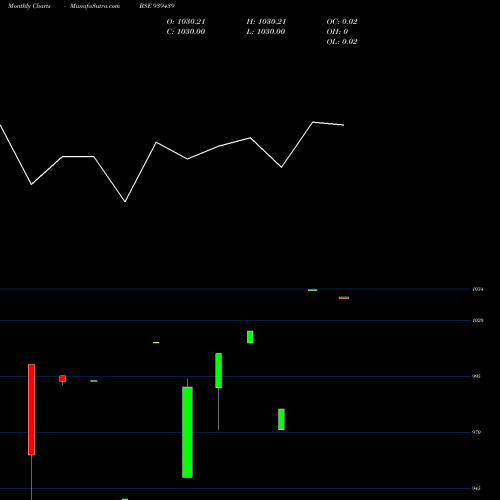Click the high value 'H: 1030.21'

(x=266, y=22)
